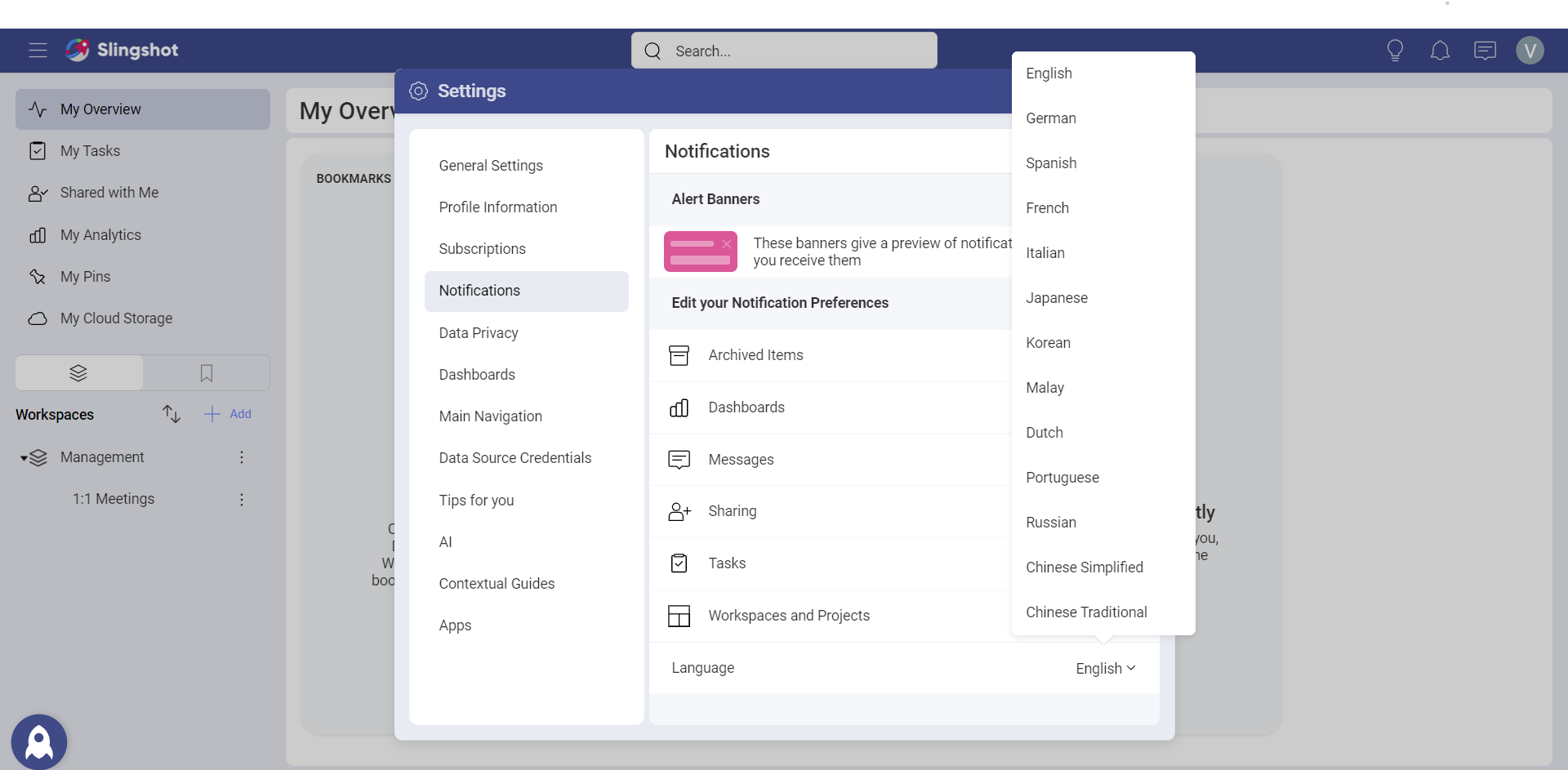Switch to the workspaces layers tab
This screenshot has width=1568, height=770.
click(x=79, y=373)
